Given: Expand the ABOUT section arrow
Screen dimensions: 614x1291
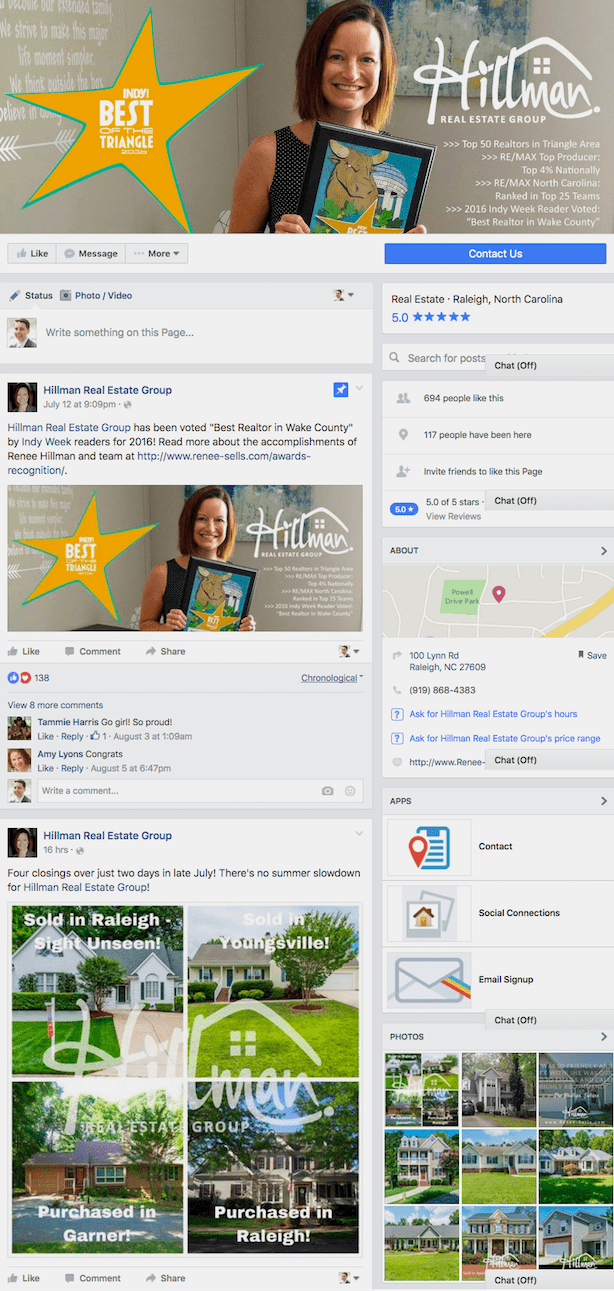Looking at the screenshot, I should pos(603,551).
